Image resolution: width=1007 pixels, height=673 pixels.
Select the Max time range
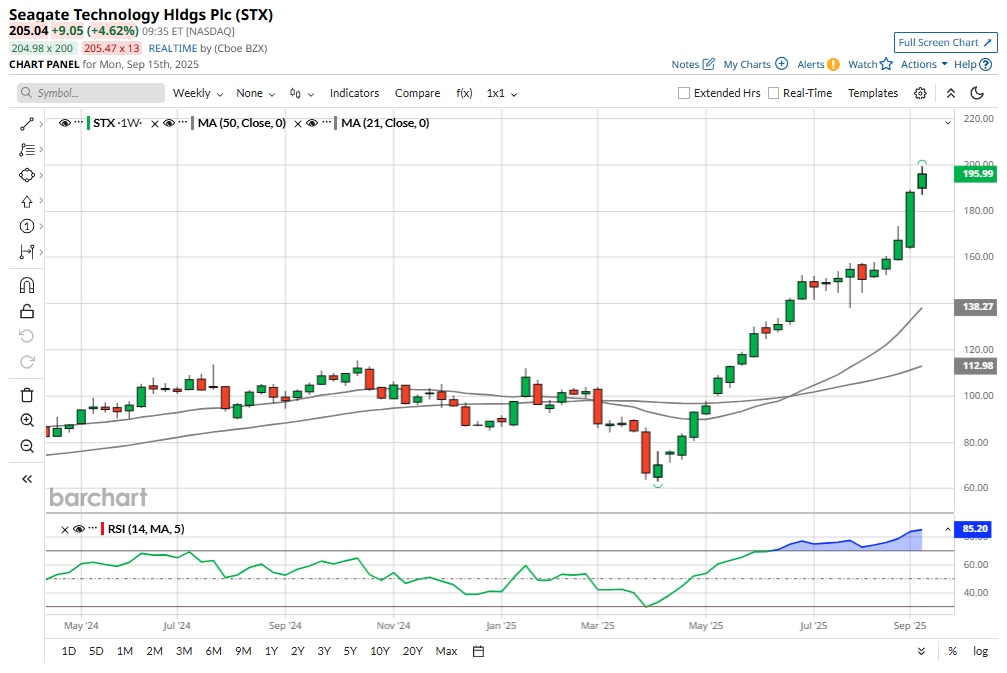[x=446, y=651]
